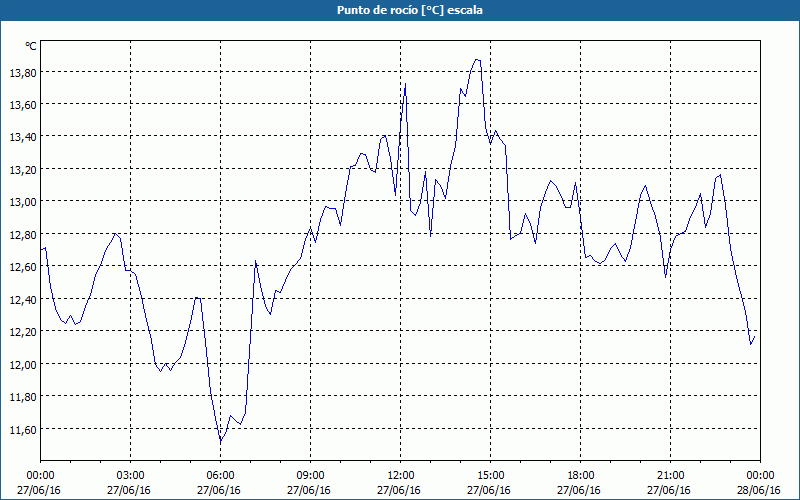Select the 11,60 y-axis value
Viewport: 800px width, 500px height.
point(23,430)
